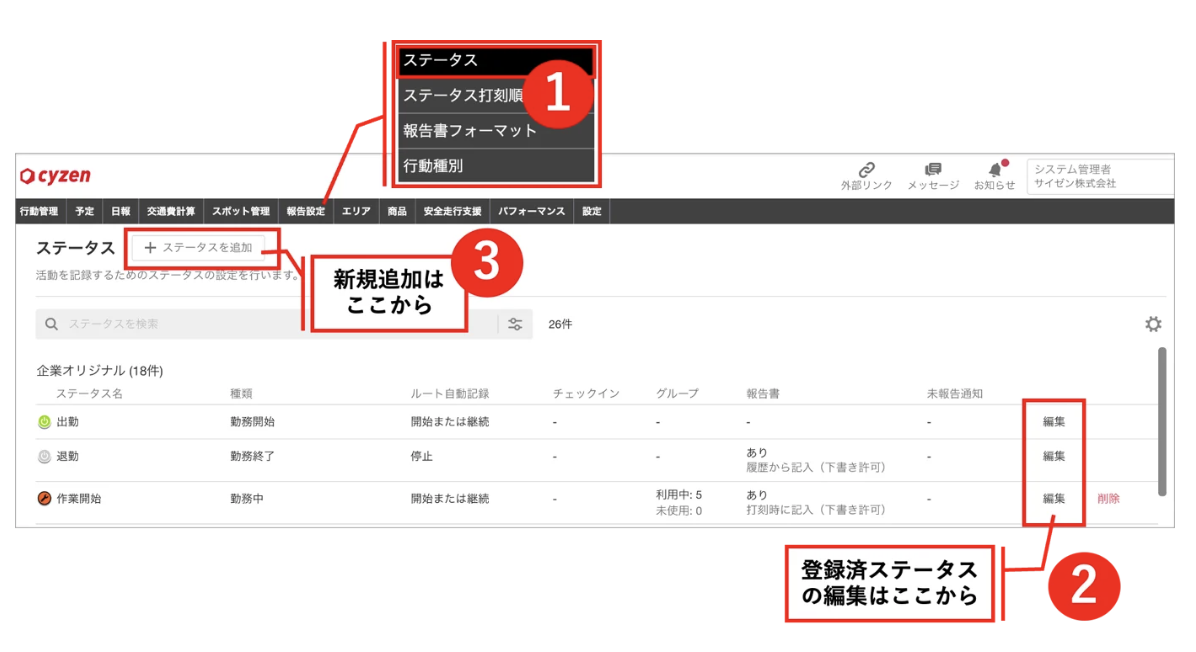Select ステータス打刻順 in the dropdown menu
1196x652 pixels.
coord(495,95)
